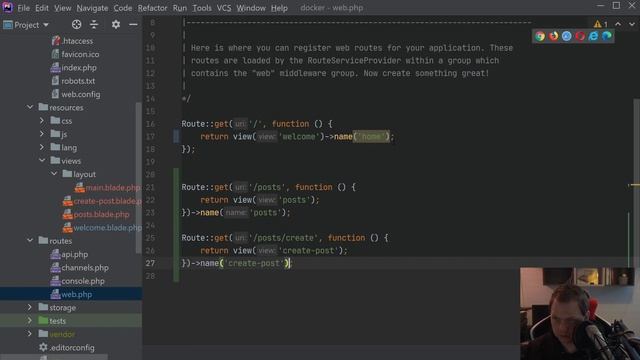The height and width of the screenshot is (360, 640).
Task: Select main.blade.php in layout folder
Action: tap(108, 188)
